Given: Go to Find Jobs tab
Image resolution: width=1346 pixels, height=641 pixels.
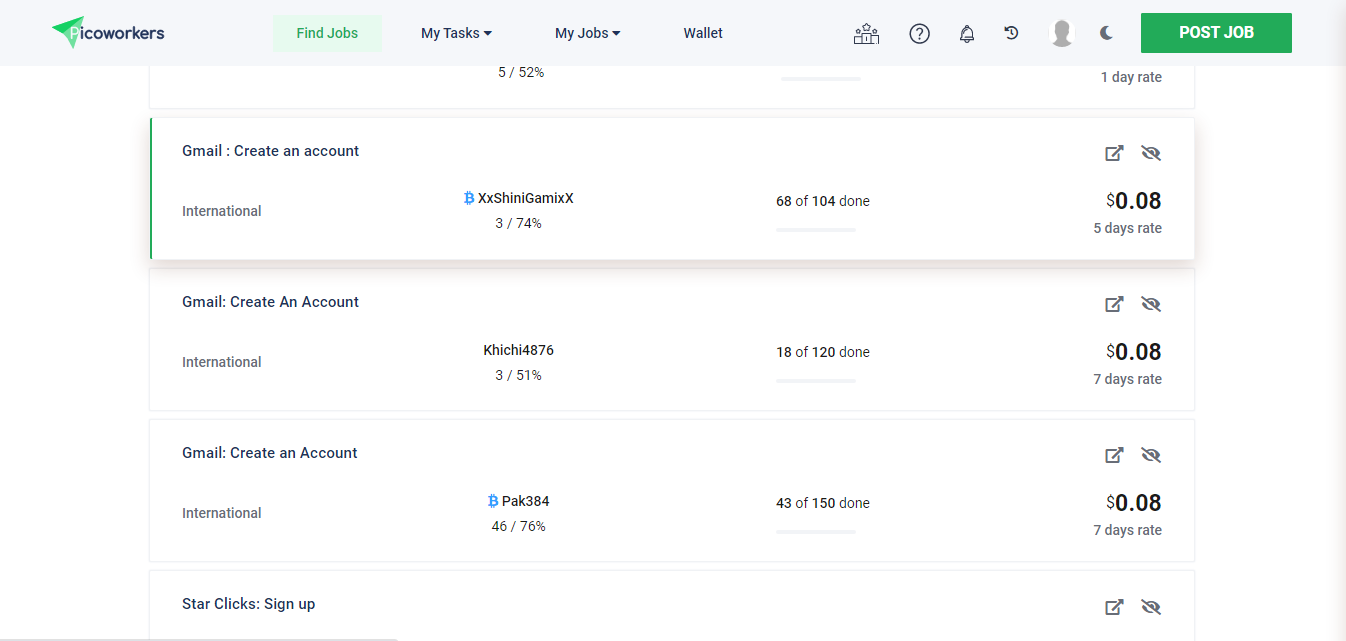Looking at the screenshot, I should click(327, 33).
